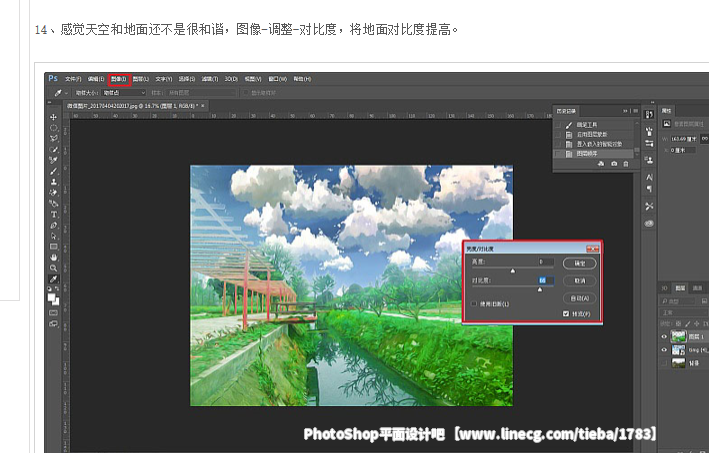The width and height of the screenshot is (712, 453).
Task: Select the Elliptical Marquee tool
Action: click(x=54, y=128)
